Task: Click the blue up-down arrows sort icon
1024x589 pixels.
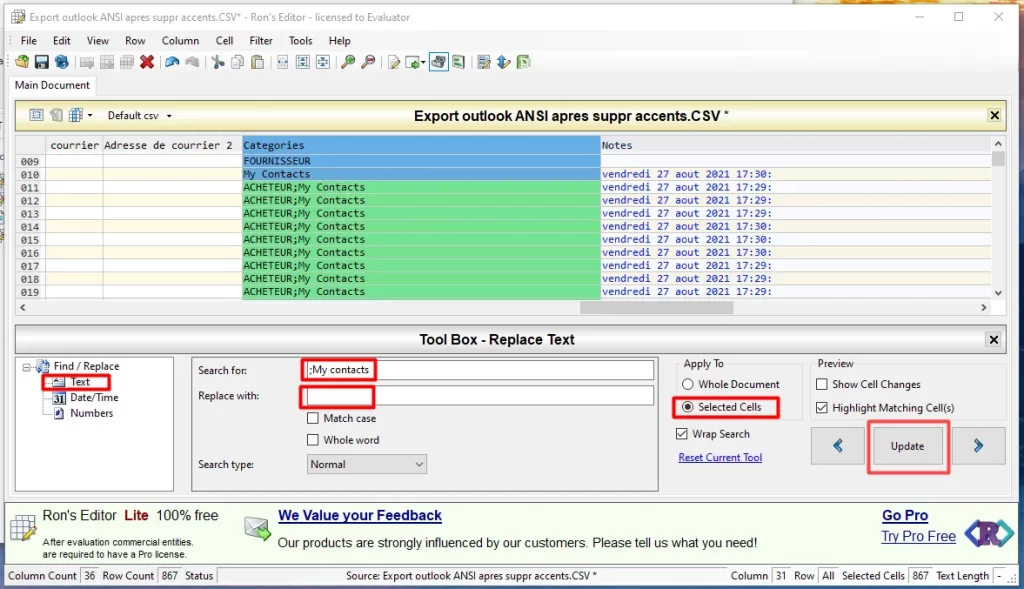Action: coord(504,62)
